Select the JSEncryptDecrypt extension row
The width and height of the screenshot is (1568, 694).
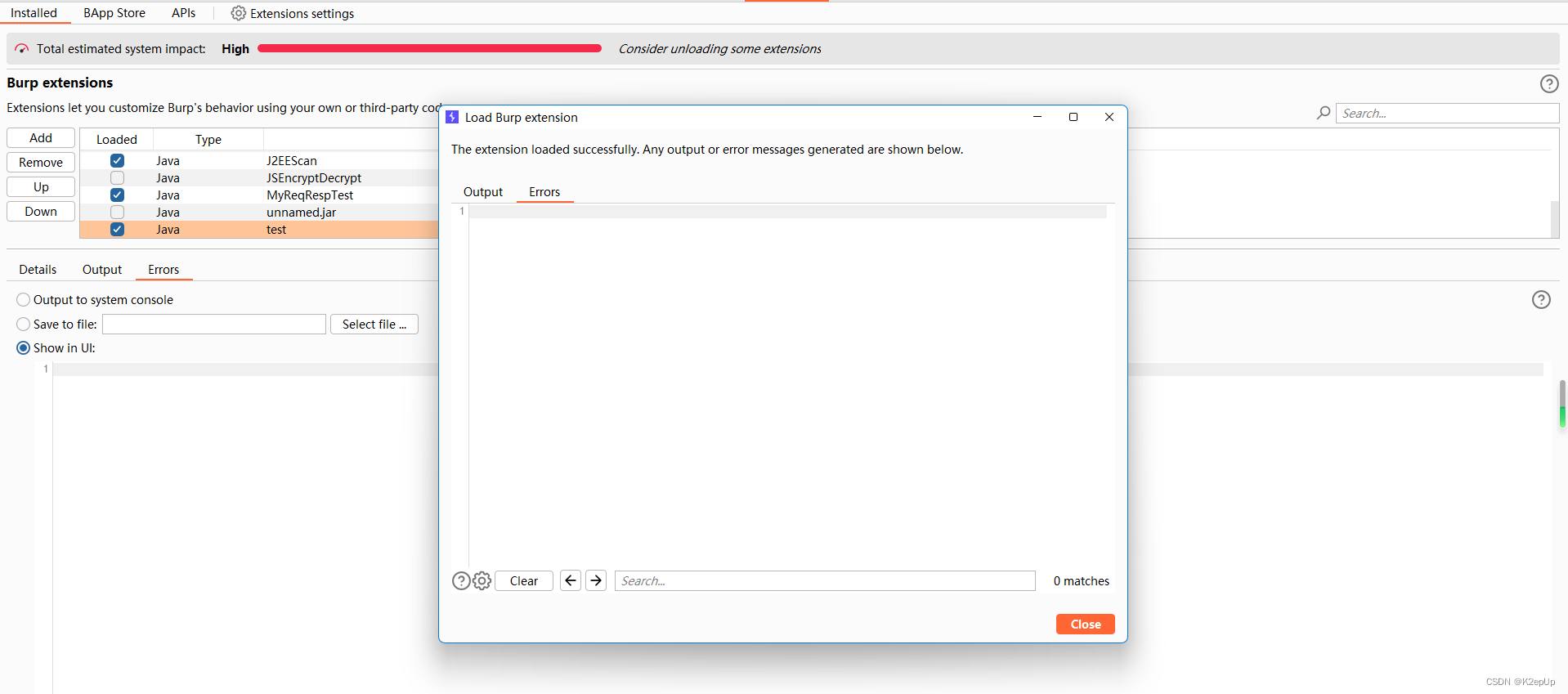click(x=259, y=178)
